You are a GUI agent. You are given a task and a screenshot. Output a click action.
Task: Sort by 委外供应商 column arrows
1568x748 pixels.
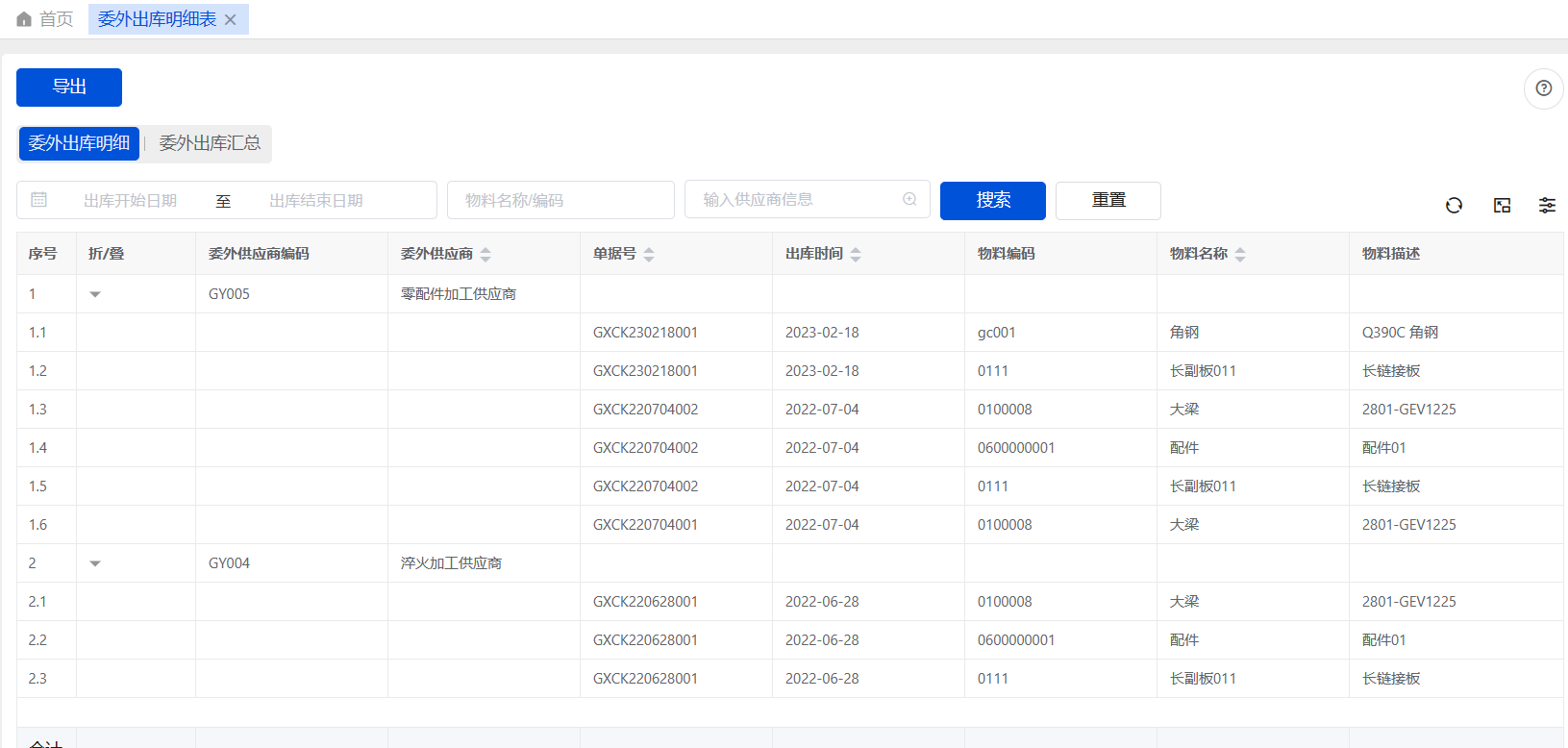[x=485, y=254]
